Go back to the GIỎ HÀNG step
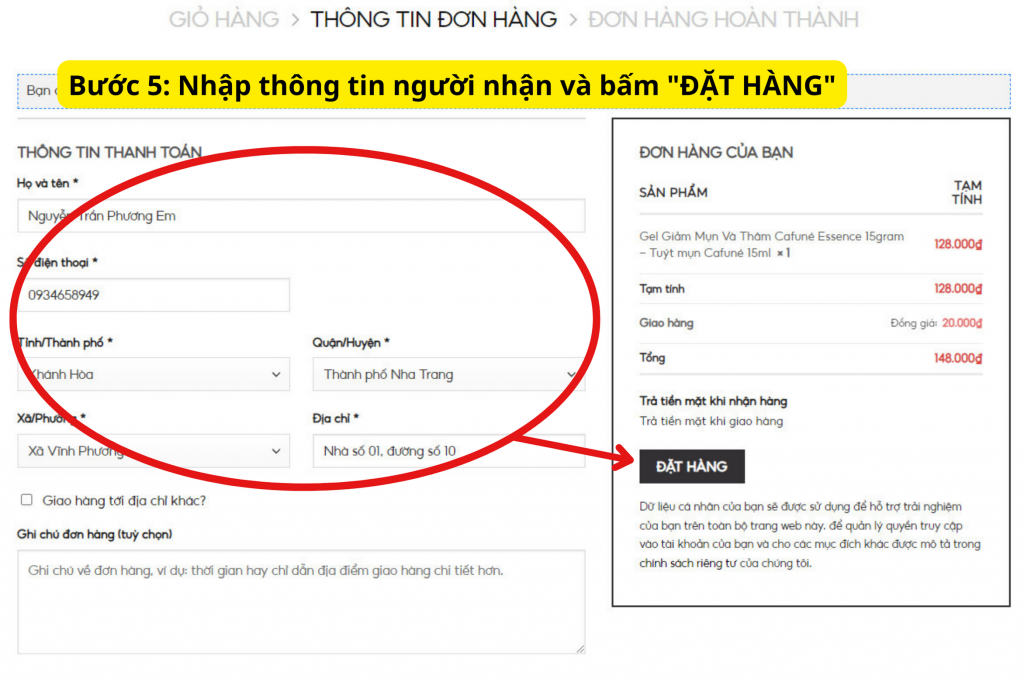 pos(221,19)
